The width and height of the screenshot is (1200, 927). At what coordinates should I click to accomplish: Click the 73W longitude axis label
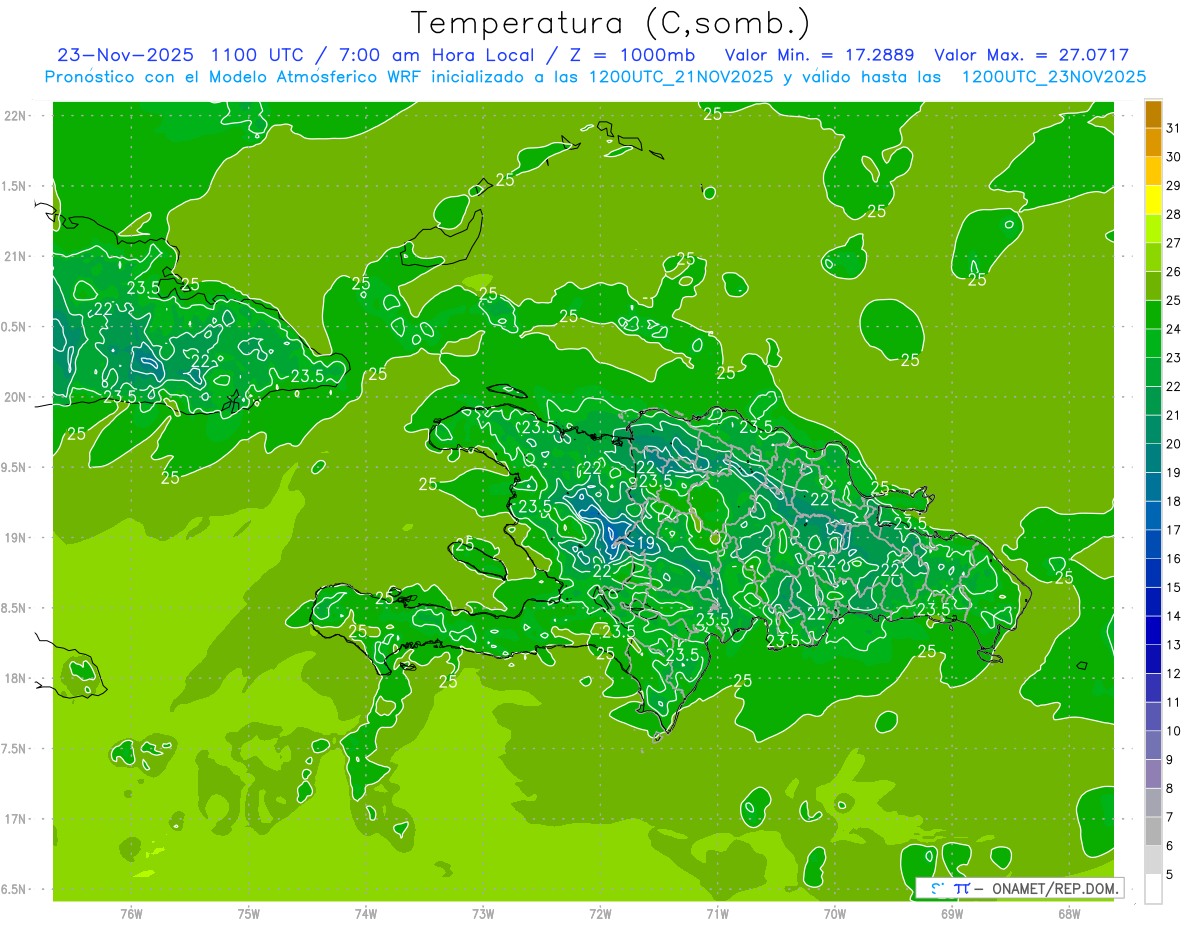tap(483, 914)
